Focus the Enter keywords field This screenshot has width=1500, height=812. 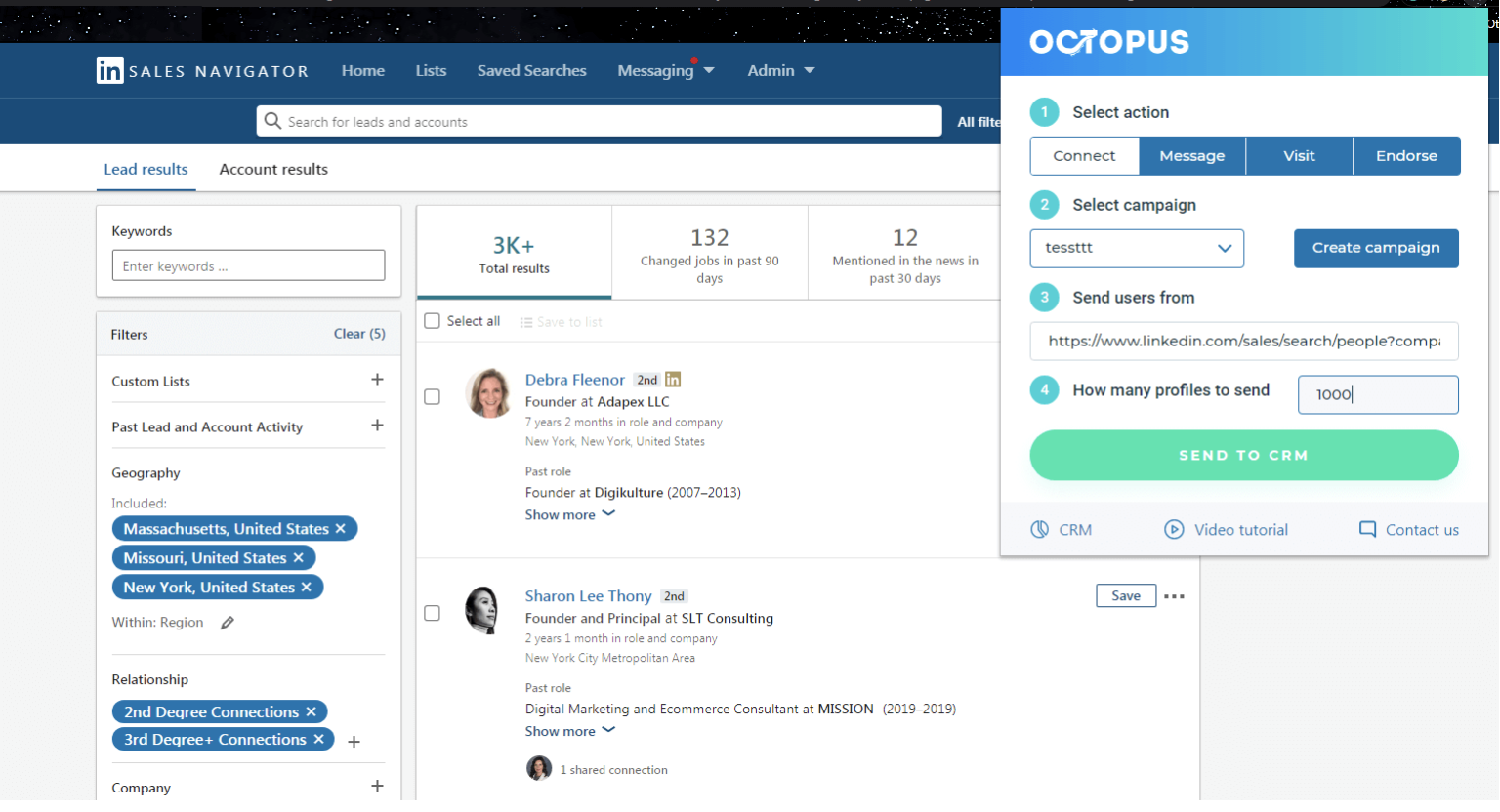249,265
